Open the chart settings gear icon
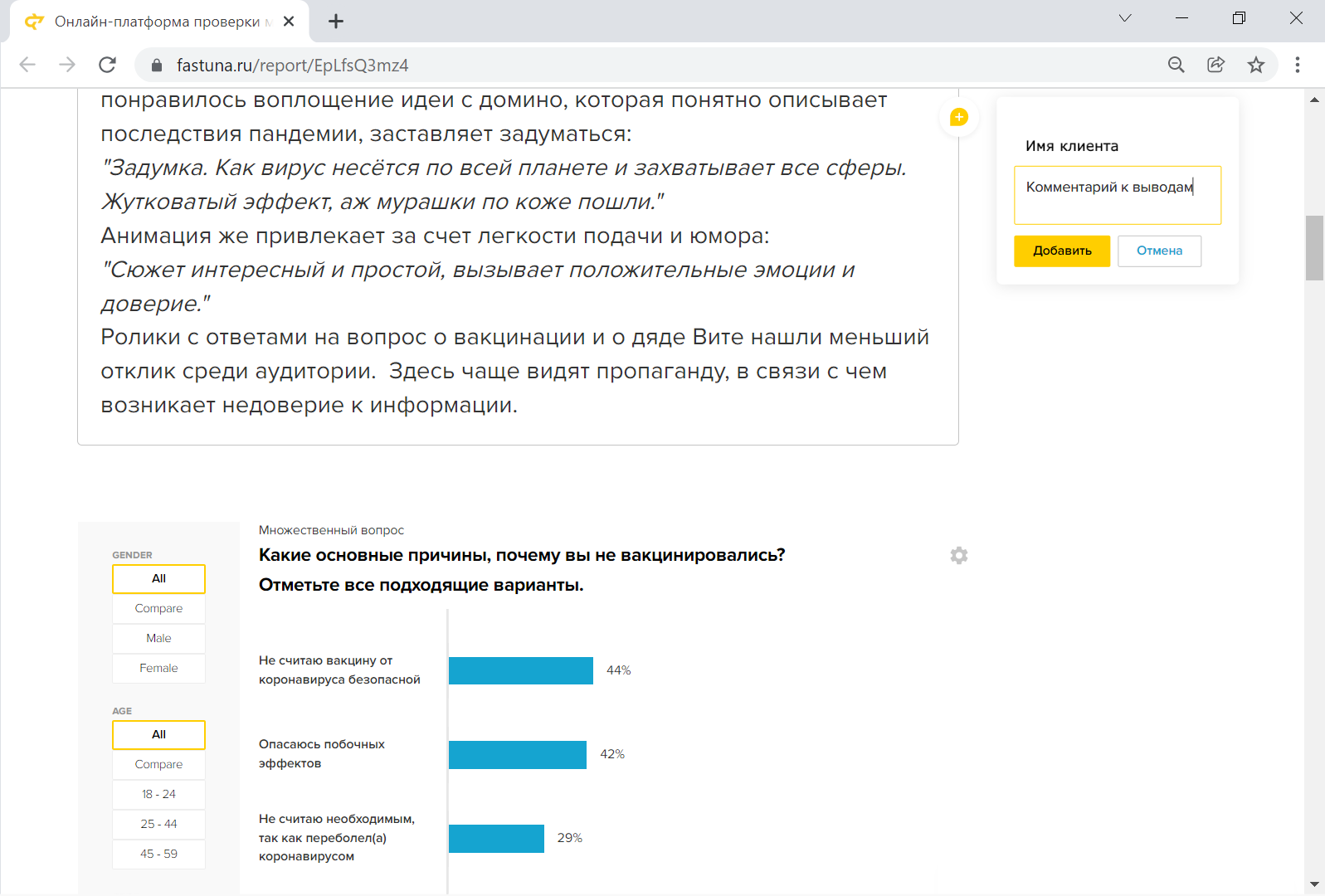This screenshot has width=1325, height=896. click(x=959, y=556)
